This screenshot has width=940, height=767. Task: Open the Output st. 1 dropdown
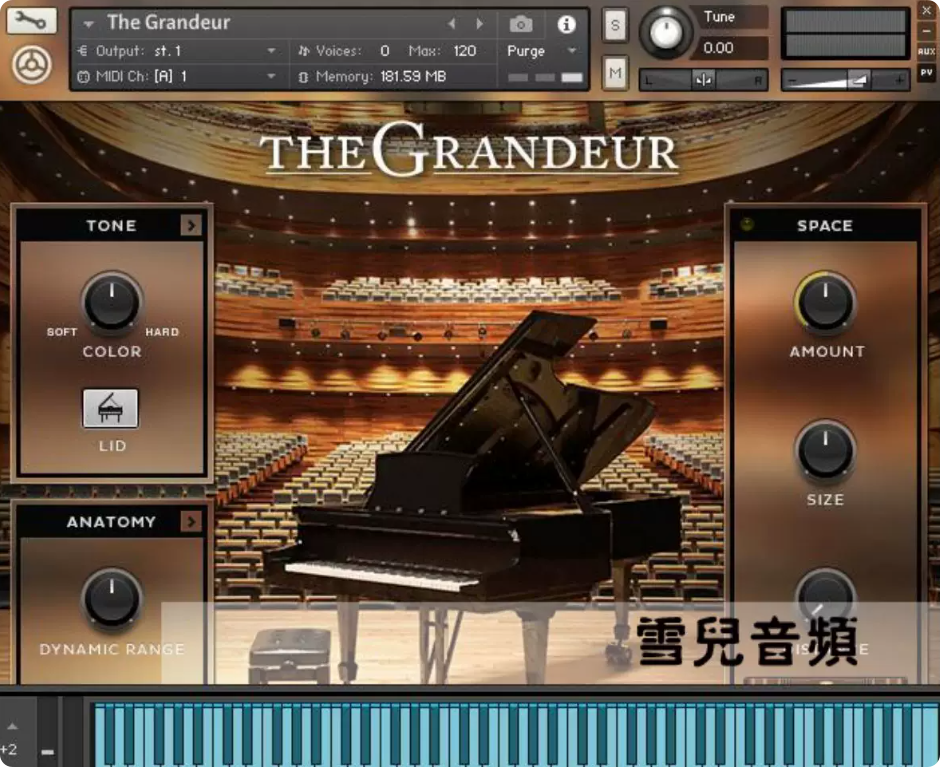pyautogui.click(x=271, y=51)
